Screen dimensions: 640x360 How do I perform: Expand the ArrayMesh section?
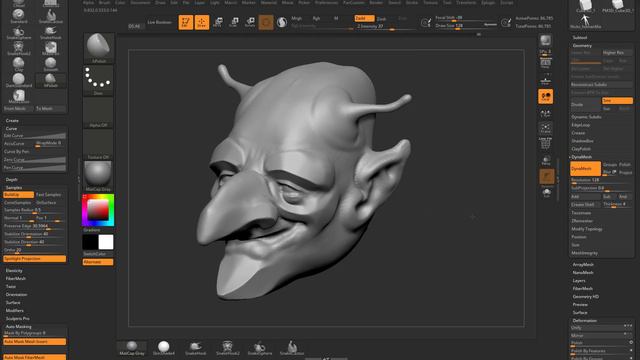point(583,264)
